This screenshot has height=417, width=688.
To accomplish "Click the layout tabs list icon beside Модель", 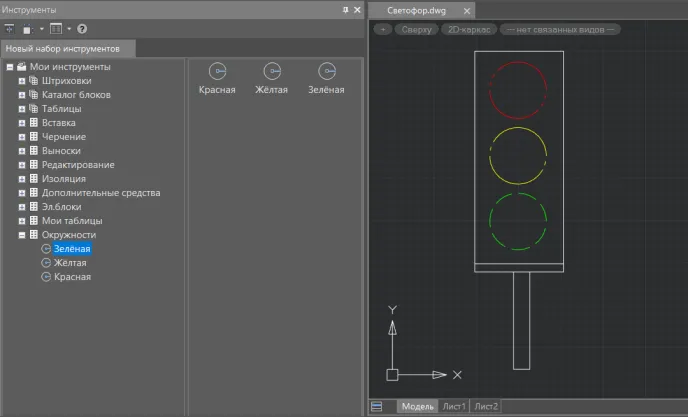I will pyautogui.click(x=377, y=407).
